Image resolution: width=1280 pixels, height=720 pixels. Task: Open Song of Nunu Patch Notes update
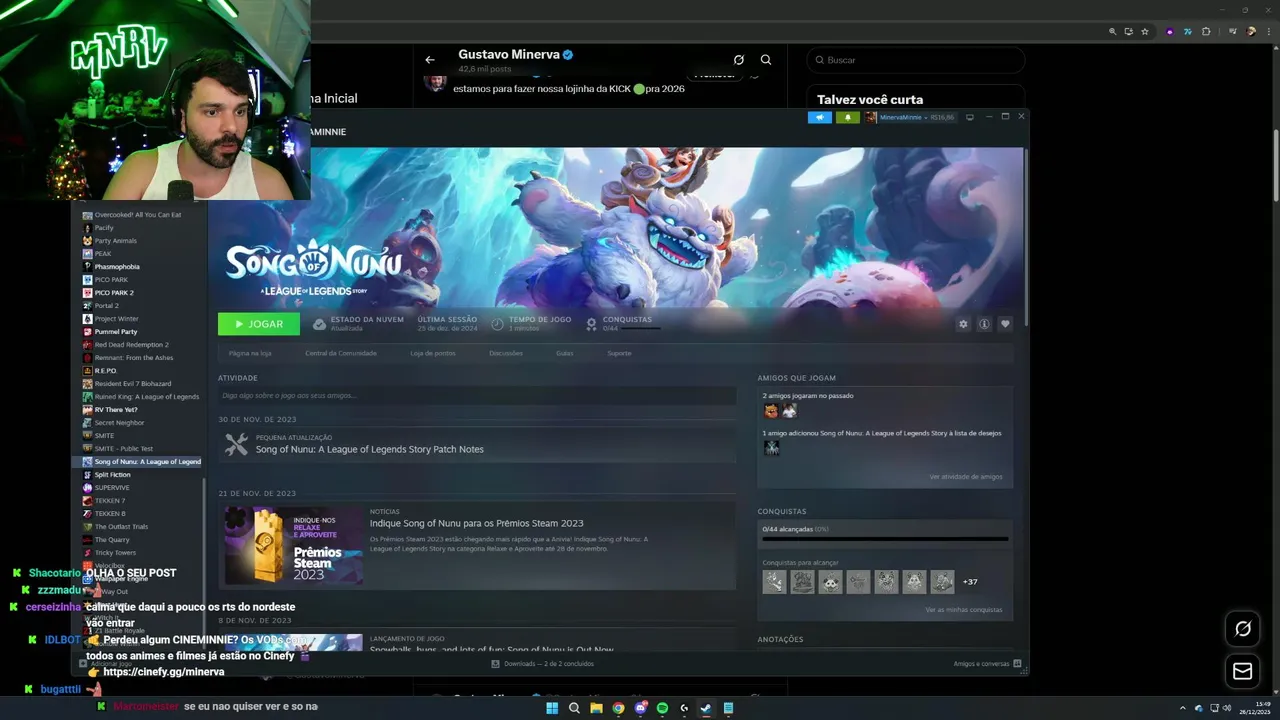pyautogui.click(x=369, y=449)
